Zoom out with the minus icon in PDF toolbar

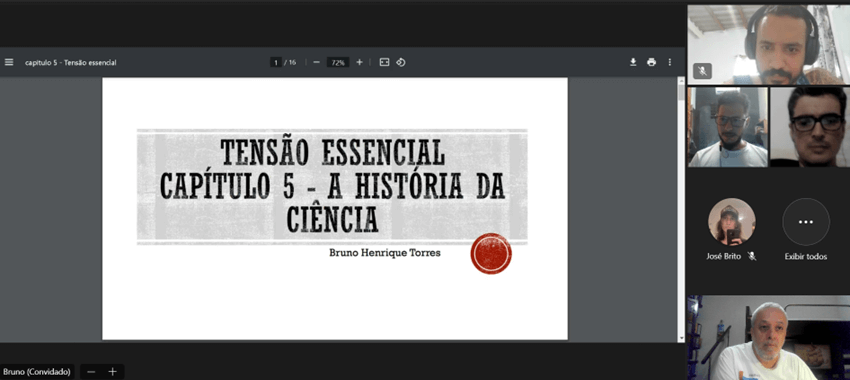(317, 62)
